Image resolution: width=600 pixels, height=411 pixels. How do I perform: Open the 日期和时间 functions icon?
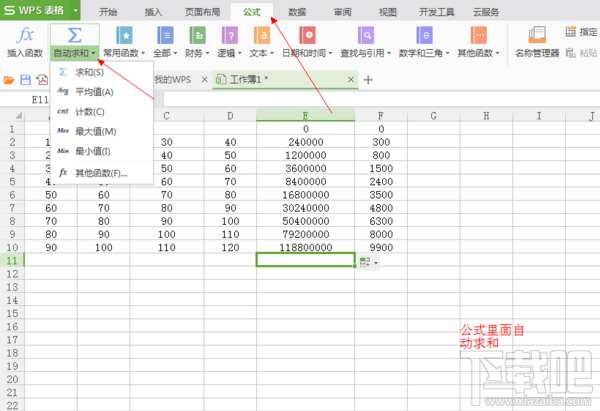tap(307, 35)
